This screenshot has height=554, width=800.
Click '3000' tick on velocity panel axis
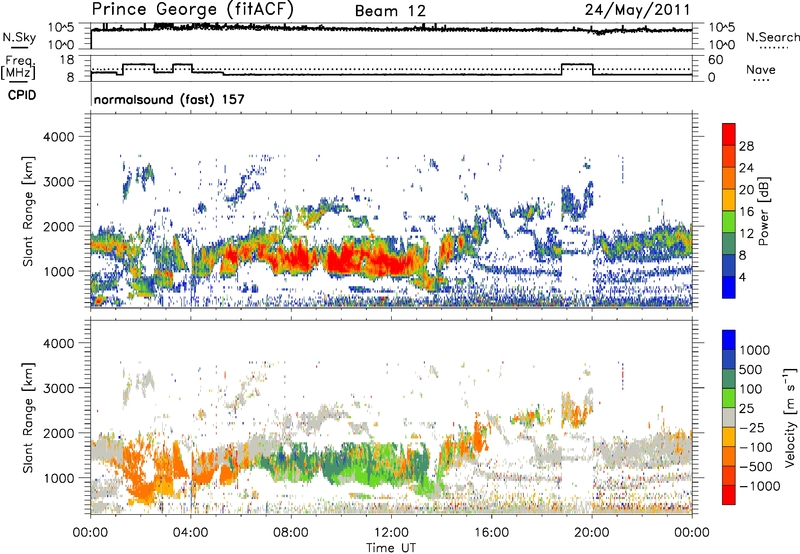click(x=58, y=388)
